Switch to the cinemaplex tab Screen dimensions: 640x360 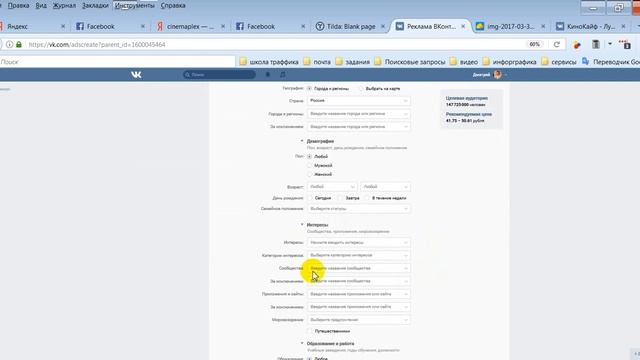(x=190, y=27)
